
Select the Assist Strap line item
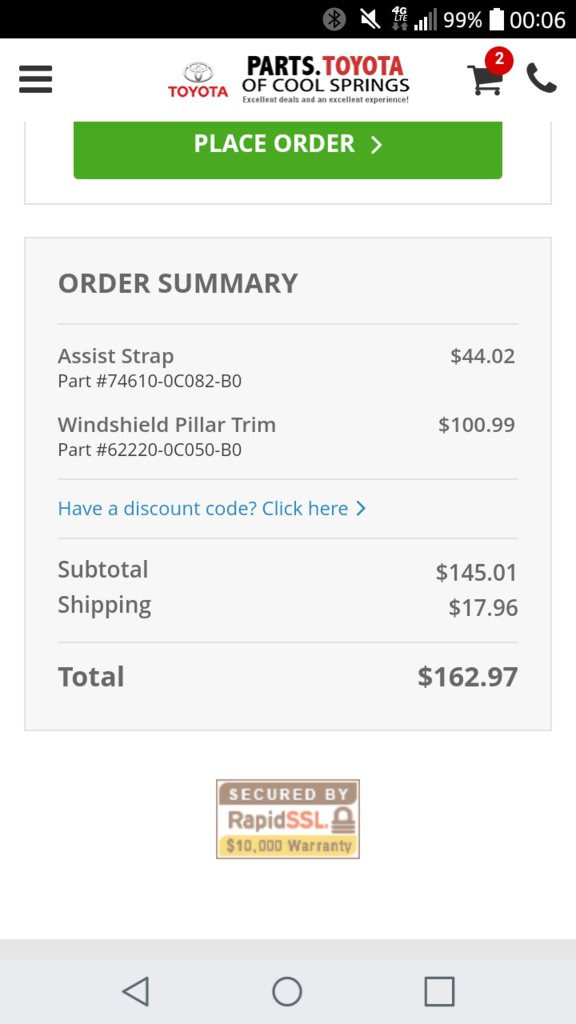point(287,368)
